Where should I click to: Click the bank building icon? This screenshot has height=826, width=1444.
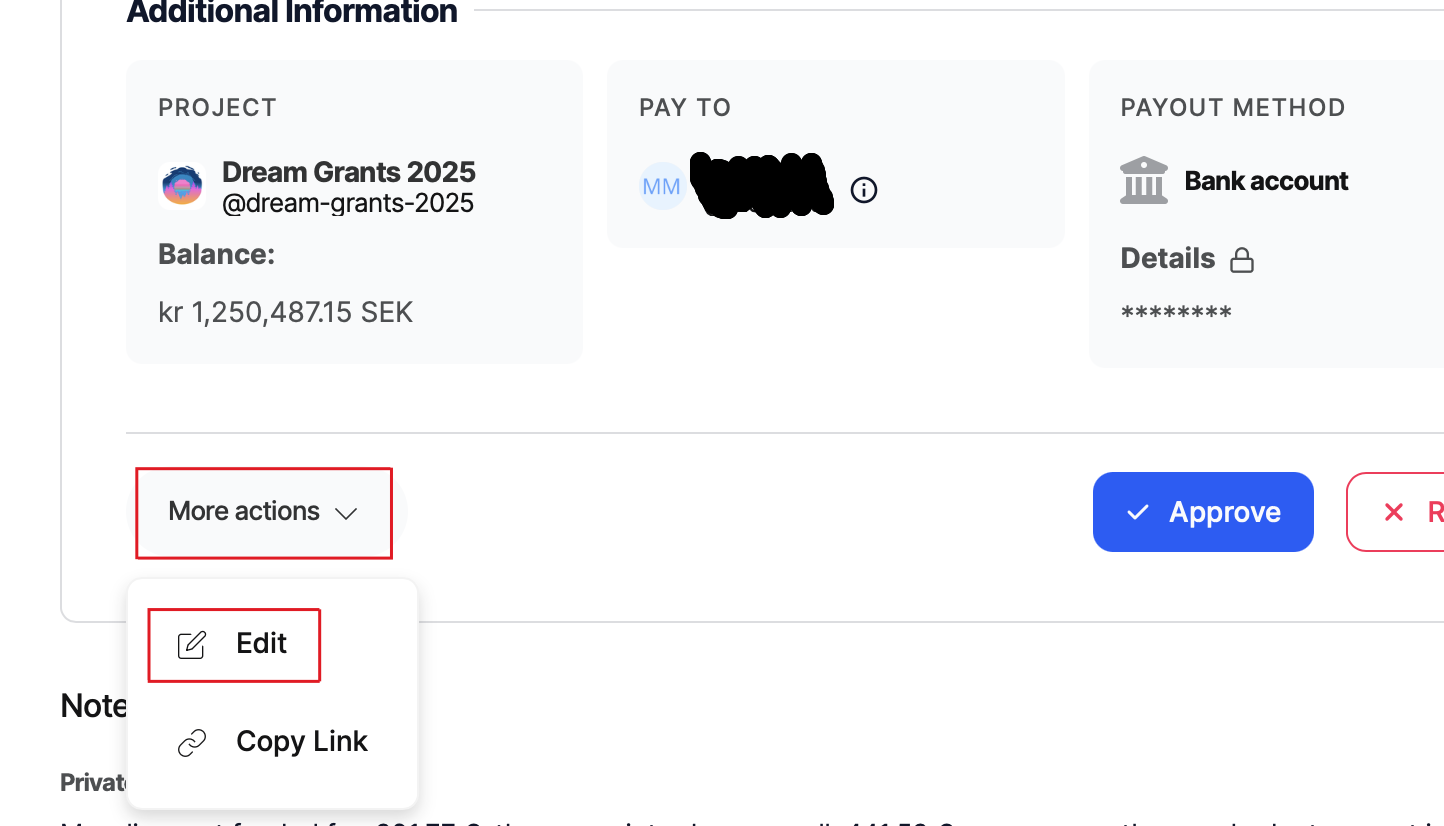coord(1144,181)
